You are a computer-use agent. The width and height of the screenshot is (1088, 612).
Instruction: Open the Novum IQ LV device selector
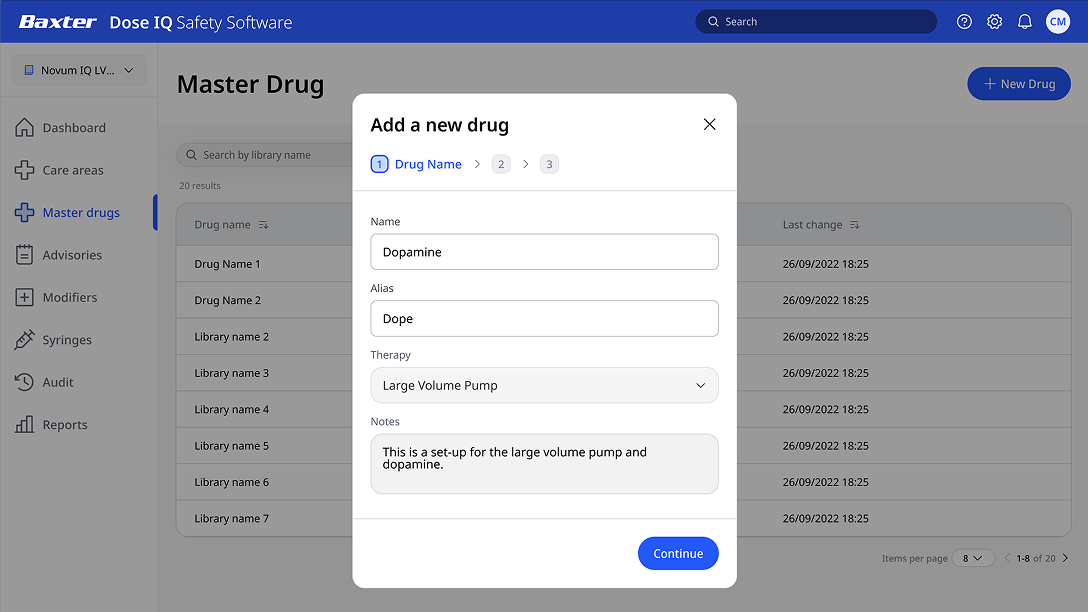(78, 70)
